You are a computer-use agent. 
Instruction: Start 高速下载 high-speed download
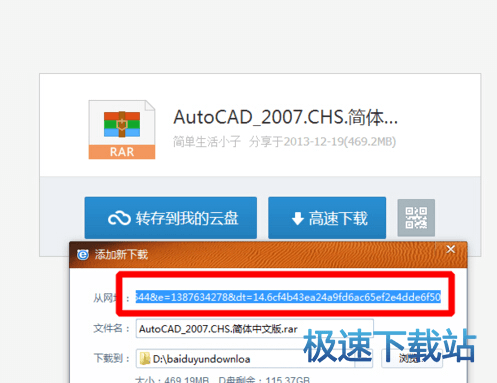327,218
